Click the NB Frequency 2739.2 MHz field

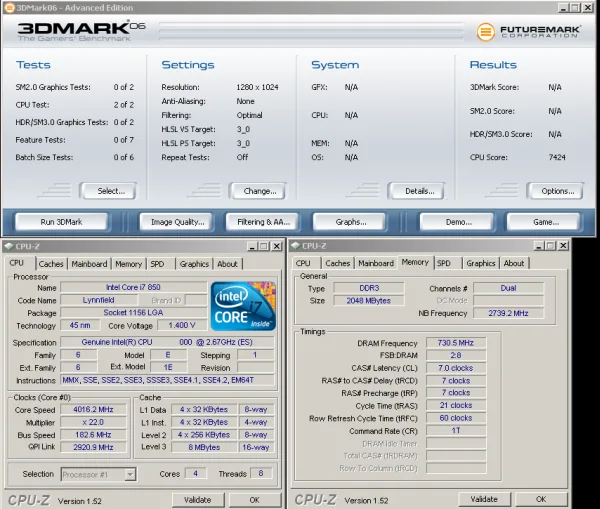coord(508,313)
